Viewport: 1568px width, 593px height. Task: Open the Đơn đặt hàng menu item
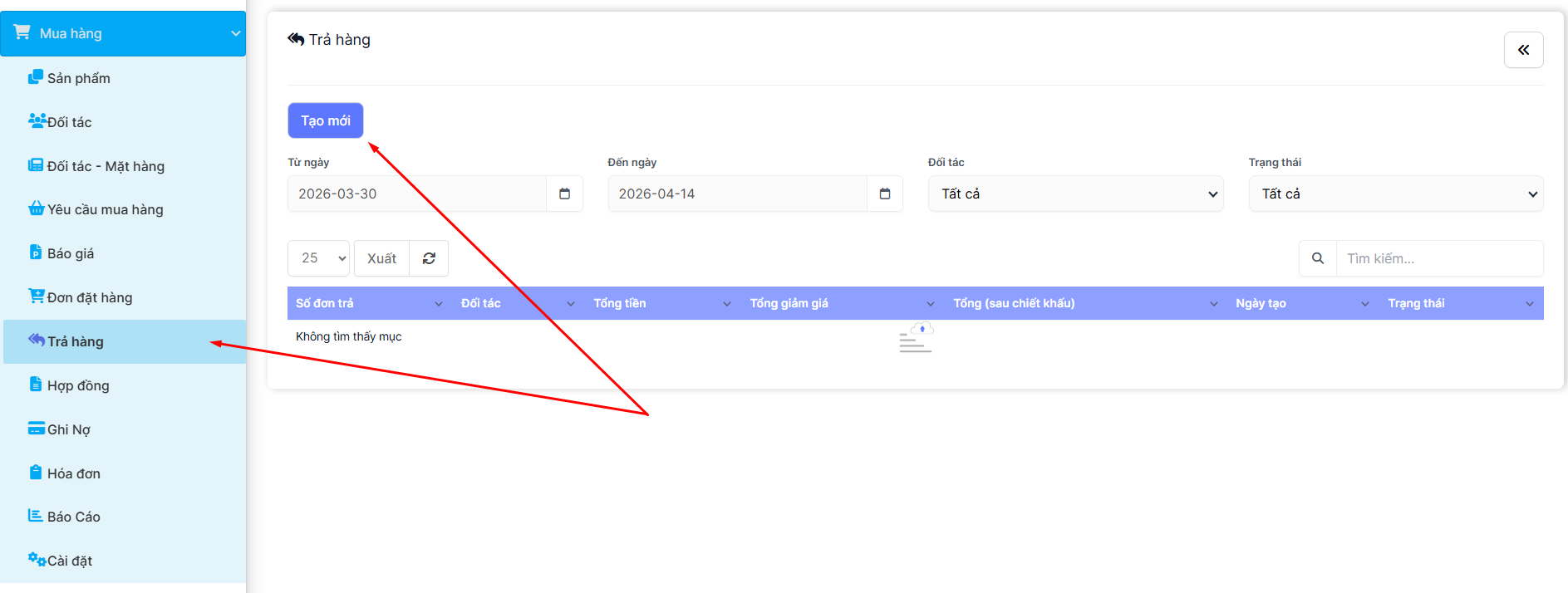click(x=89, y=297)
